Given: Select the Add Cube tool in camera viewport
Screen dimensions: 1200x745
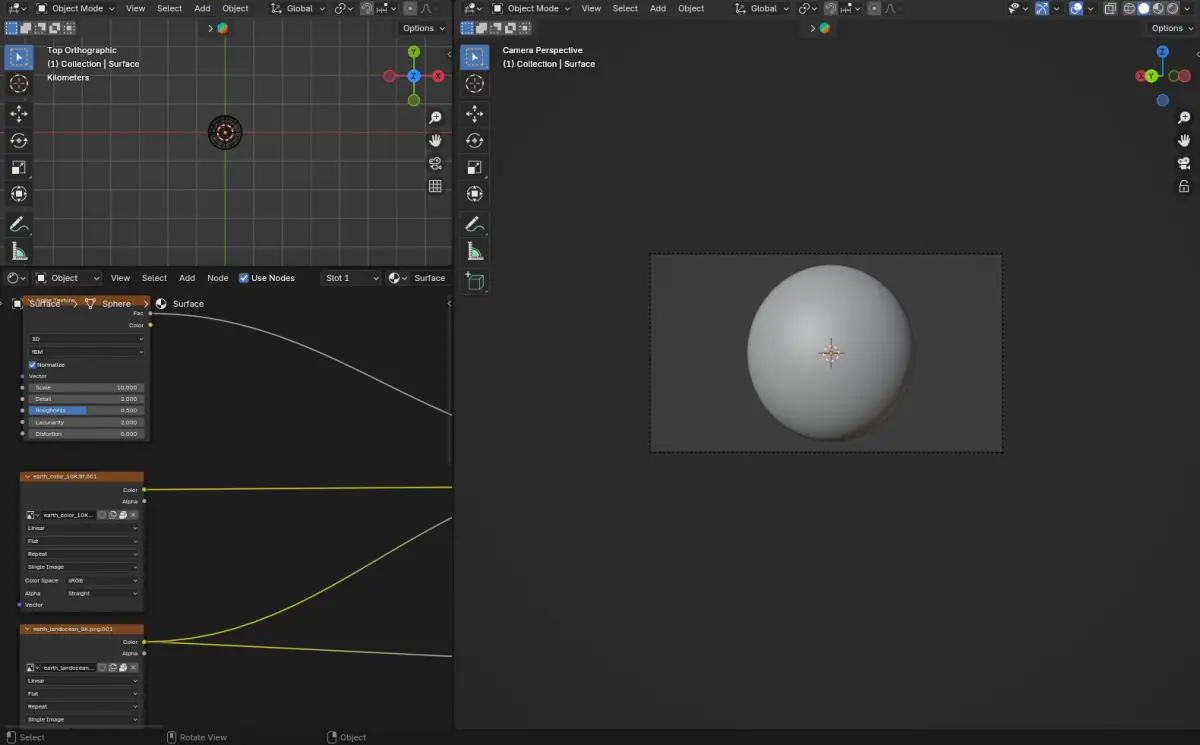Looking at the screenshot, I should (474, 282).
